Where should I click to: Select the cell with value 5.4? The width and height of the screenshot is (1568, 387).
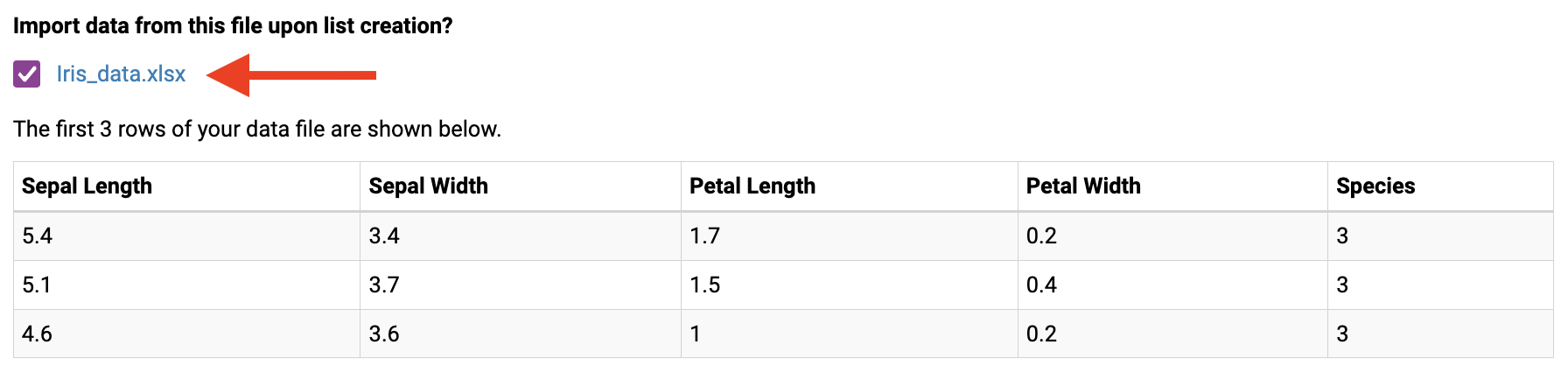(x=38, y=236)
